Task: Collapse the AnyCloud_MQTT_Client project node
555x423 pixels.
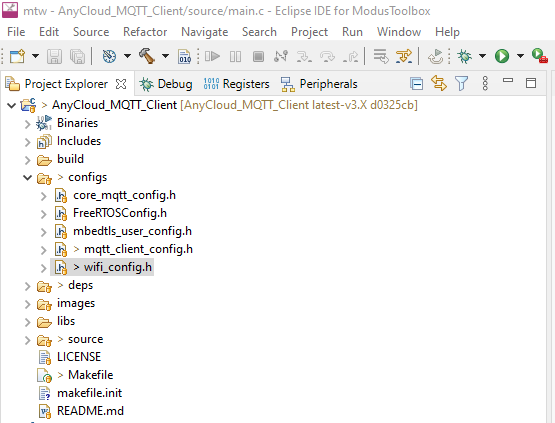Action: pyautogui.click(x=12, y=105)
